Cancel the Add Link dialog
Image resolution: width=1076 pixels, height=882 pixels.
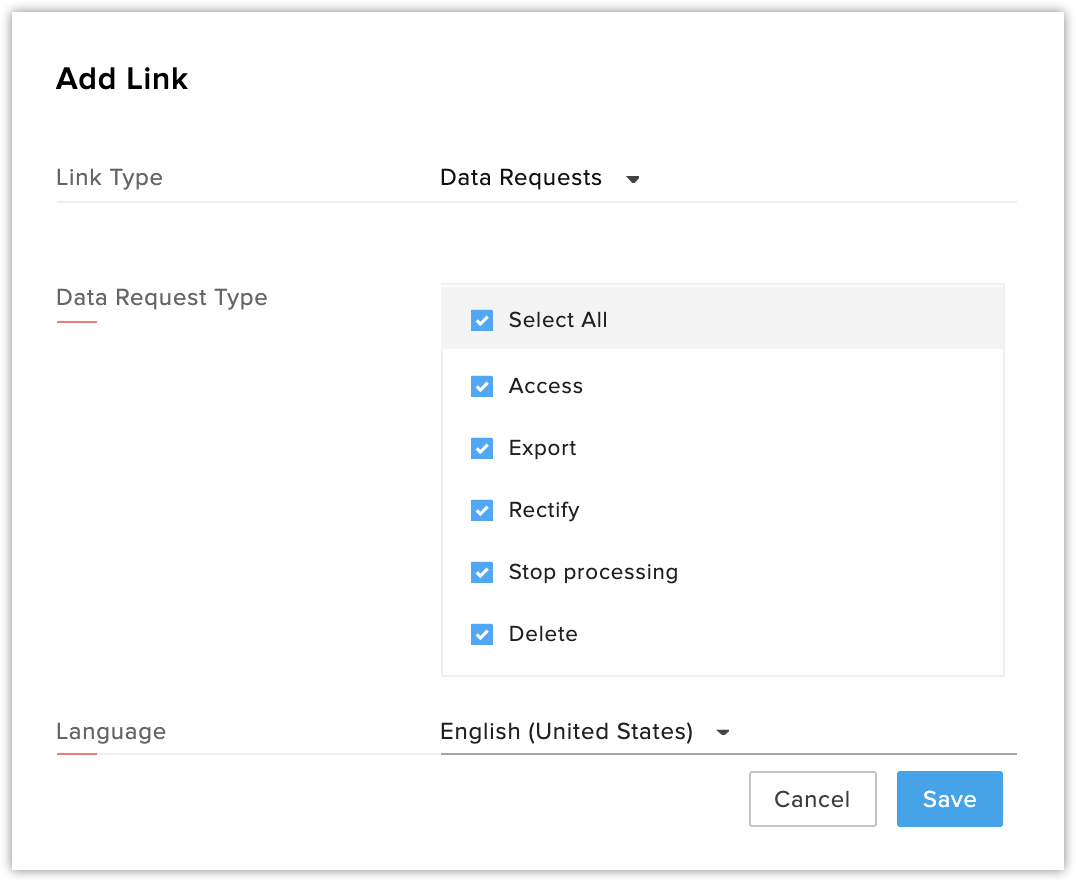[x=812, y=799]
